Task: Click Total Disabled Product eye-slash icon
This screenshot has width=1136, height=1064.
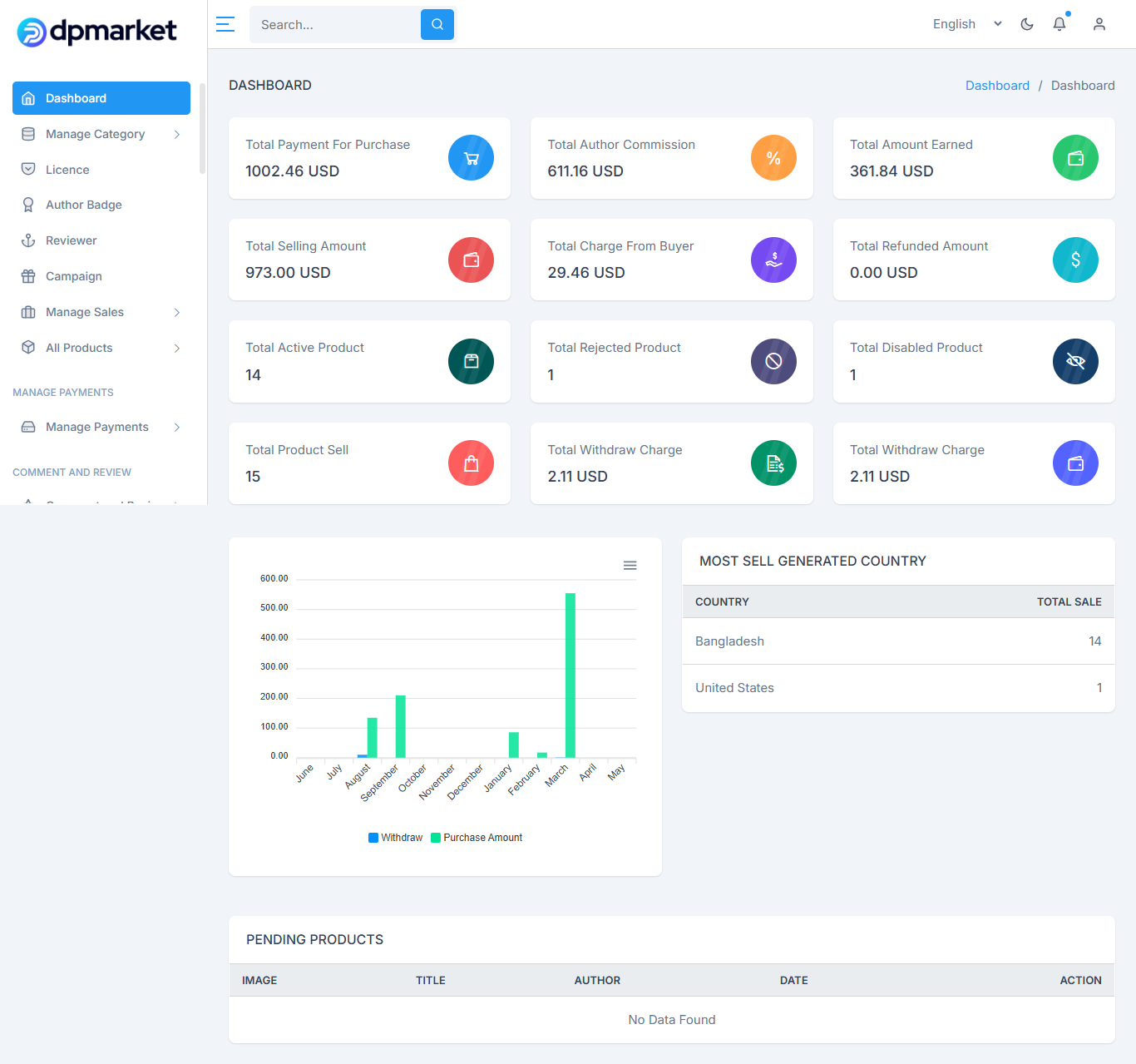Action: (x=1075, y=361)
